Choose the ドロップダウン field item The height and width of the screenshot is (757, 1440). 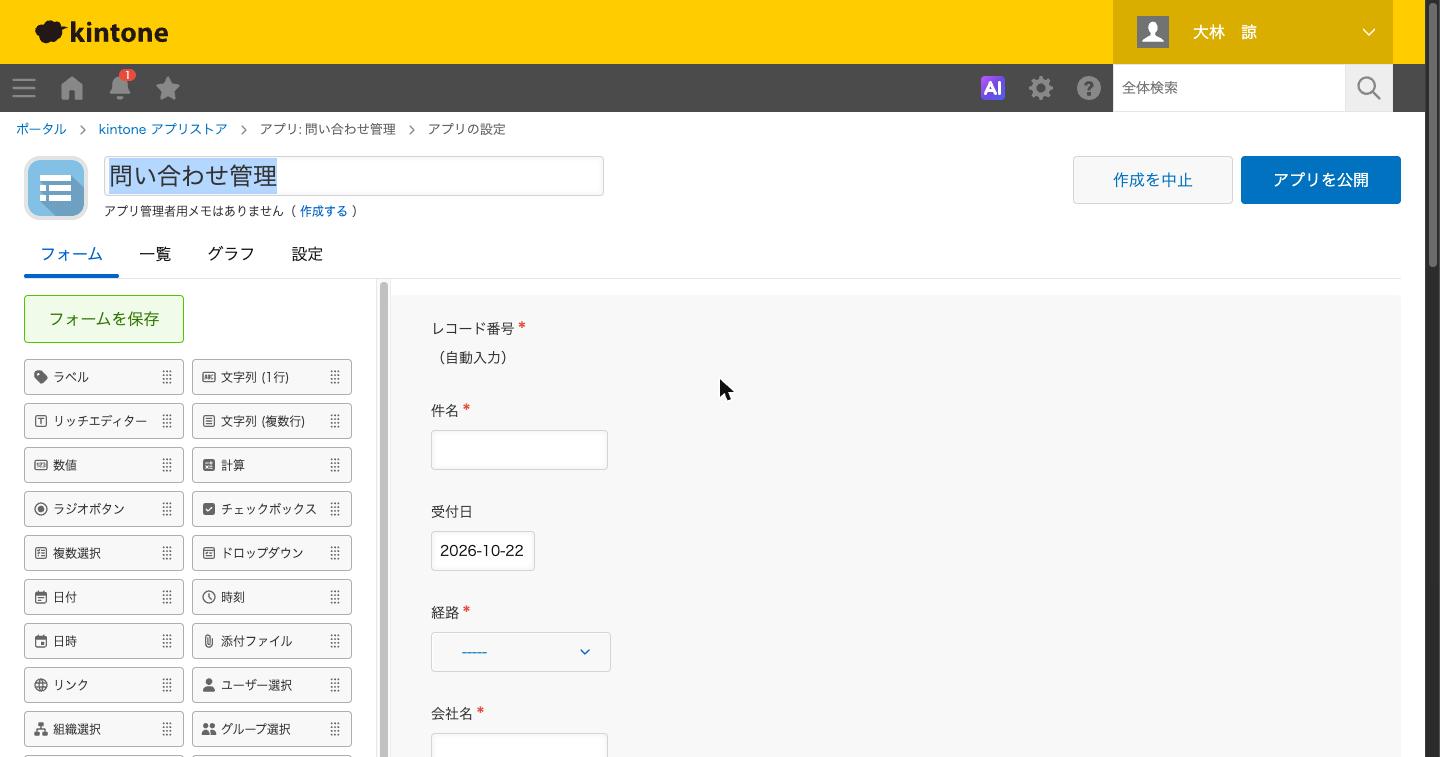272,553
